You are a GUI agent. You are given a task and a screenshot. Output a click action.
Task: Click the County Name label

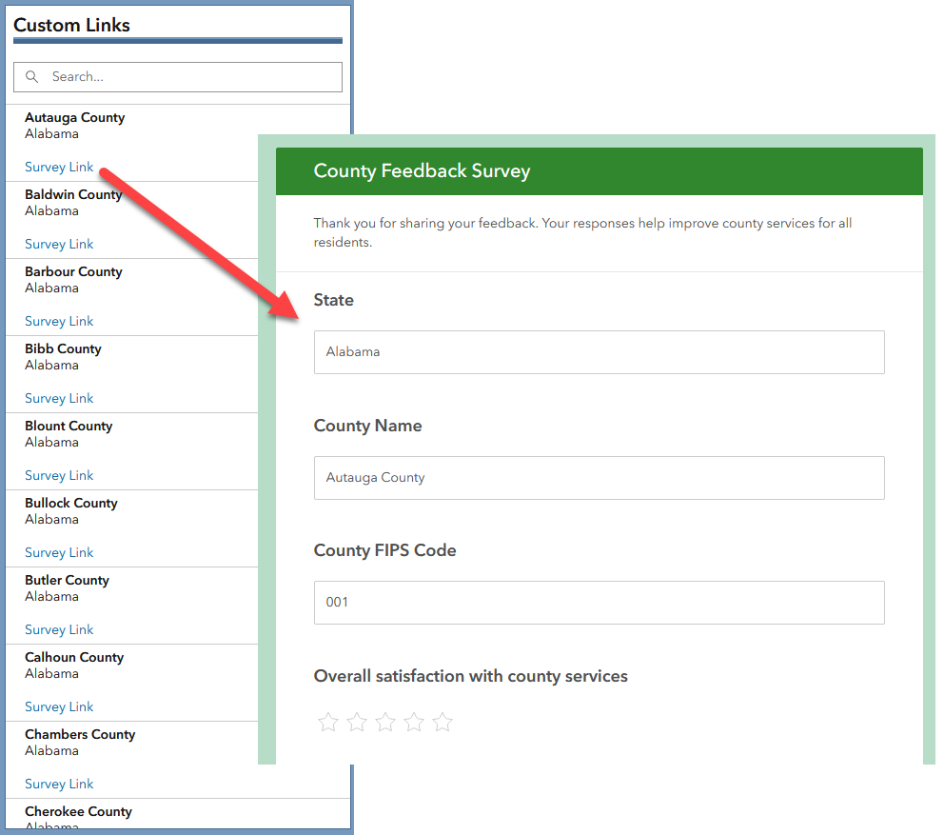[368, 426]
